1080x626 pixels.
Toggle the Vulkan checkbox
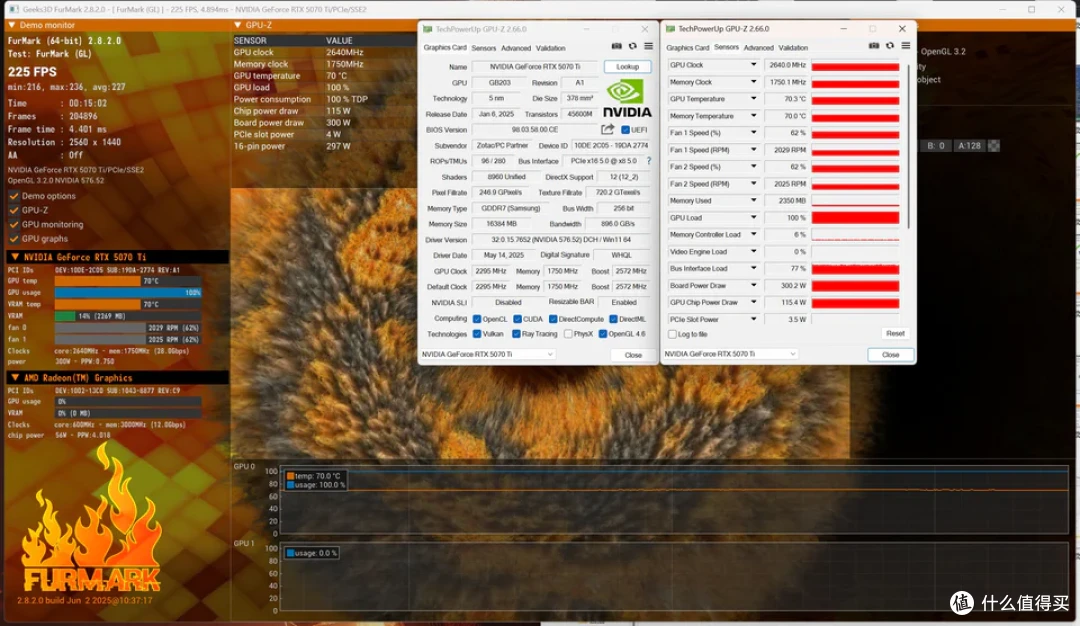click(x=477, y=334)
